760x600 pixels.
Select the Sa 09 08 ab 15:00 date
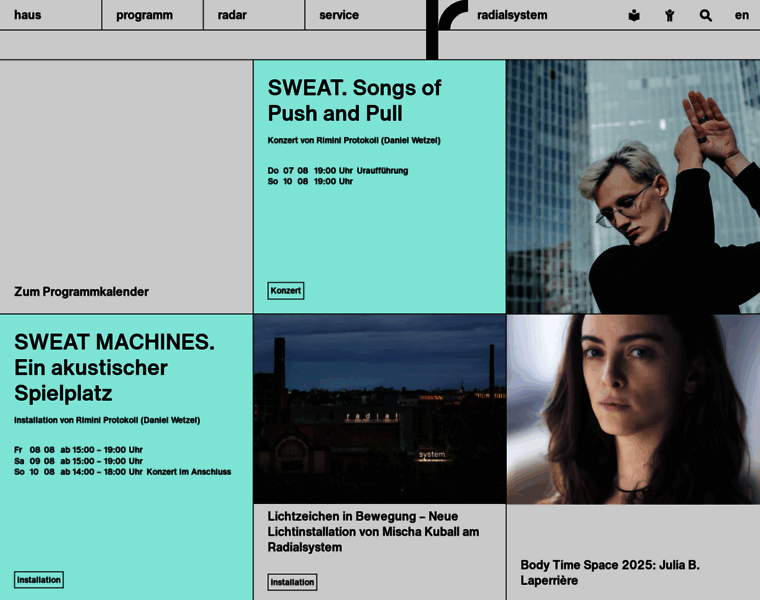(79, 461)
